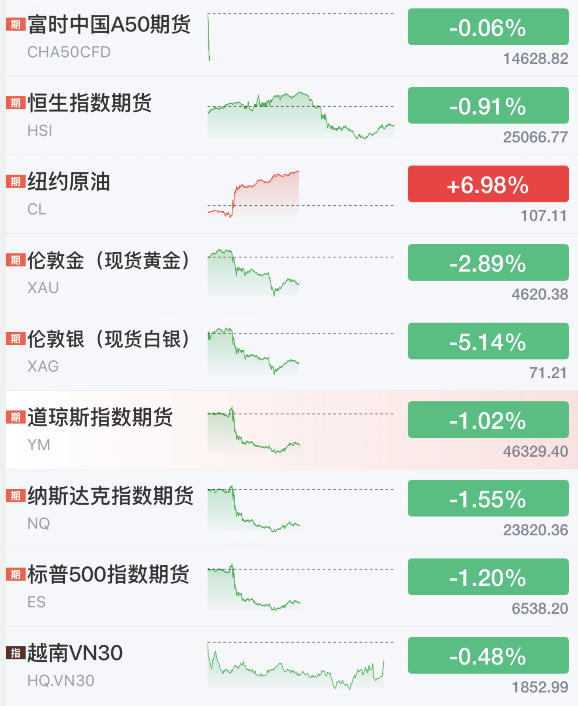Click the futures badge beside 纳斯达克指数期货
Screen dimensions: 578x706
click(15, 496)
